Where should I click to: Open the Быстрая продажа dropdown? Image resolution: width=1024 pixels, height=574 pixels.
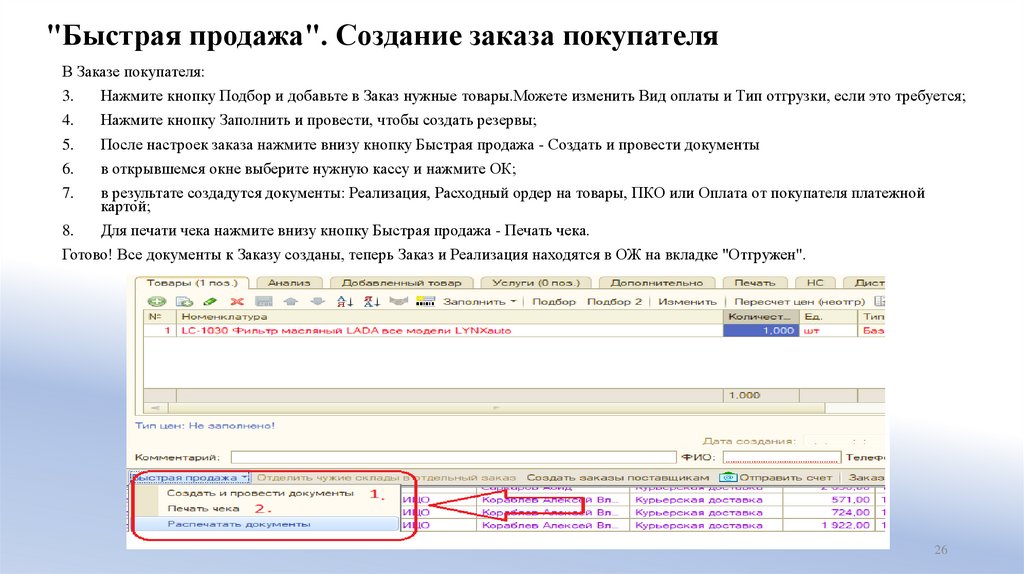189,477
